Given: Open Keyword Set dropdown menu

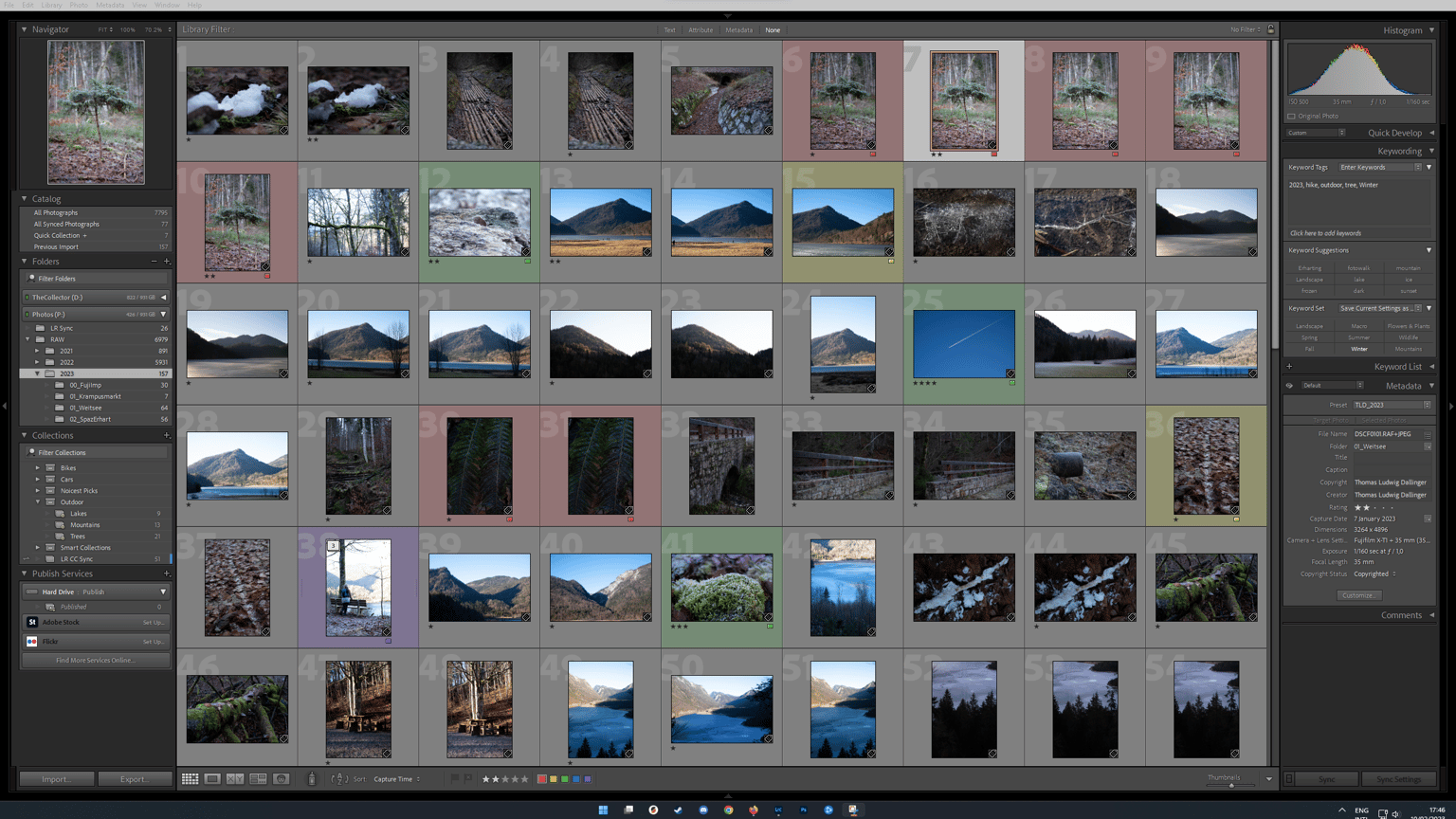Looking at the screenshot, I should click(1380, 308).
